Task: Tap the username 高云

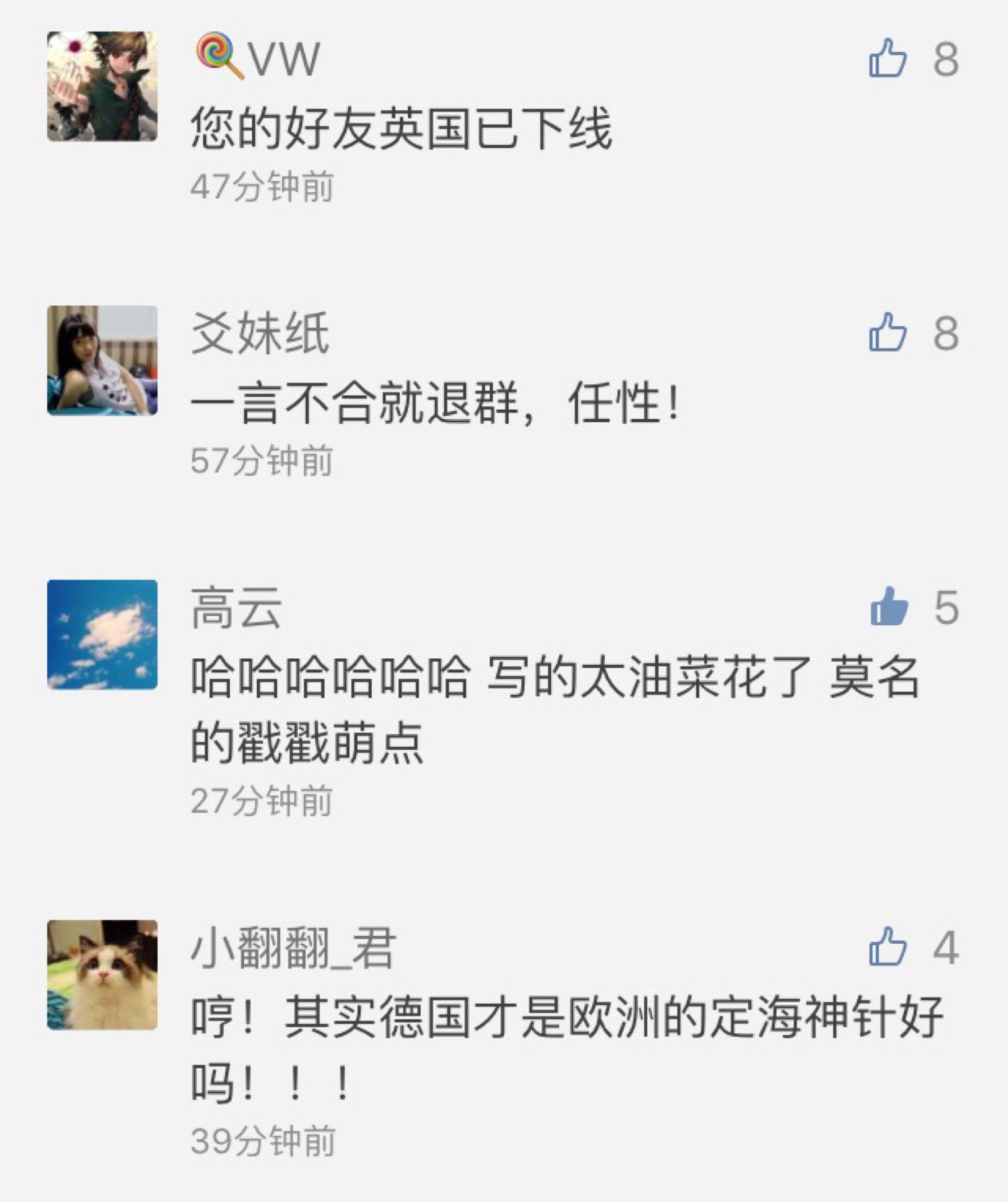Action: tap(237, 607)
